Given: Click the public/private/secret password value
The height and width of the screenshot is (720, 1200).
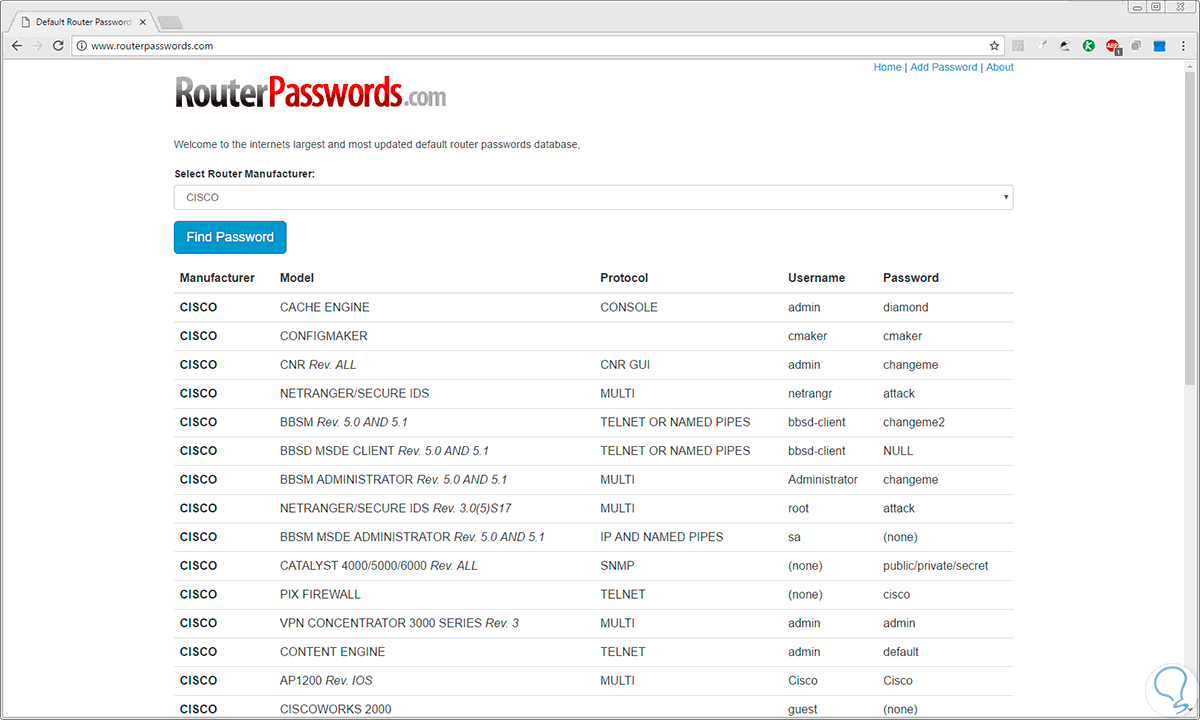Looking at the screenshot, I should point(936,566).
